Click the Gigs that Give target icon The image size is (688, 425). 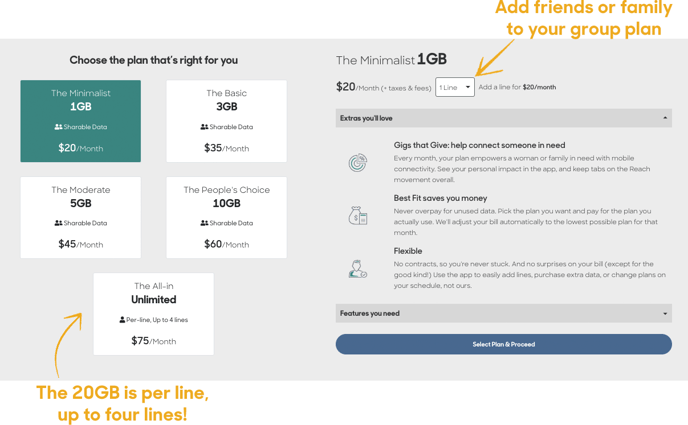point(358,163)
